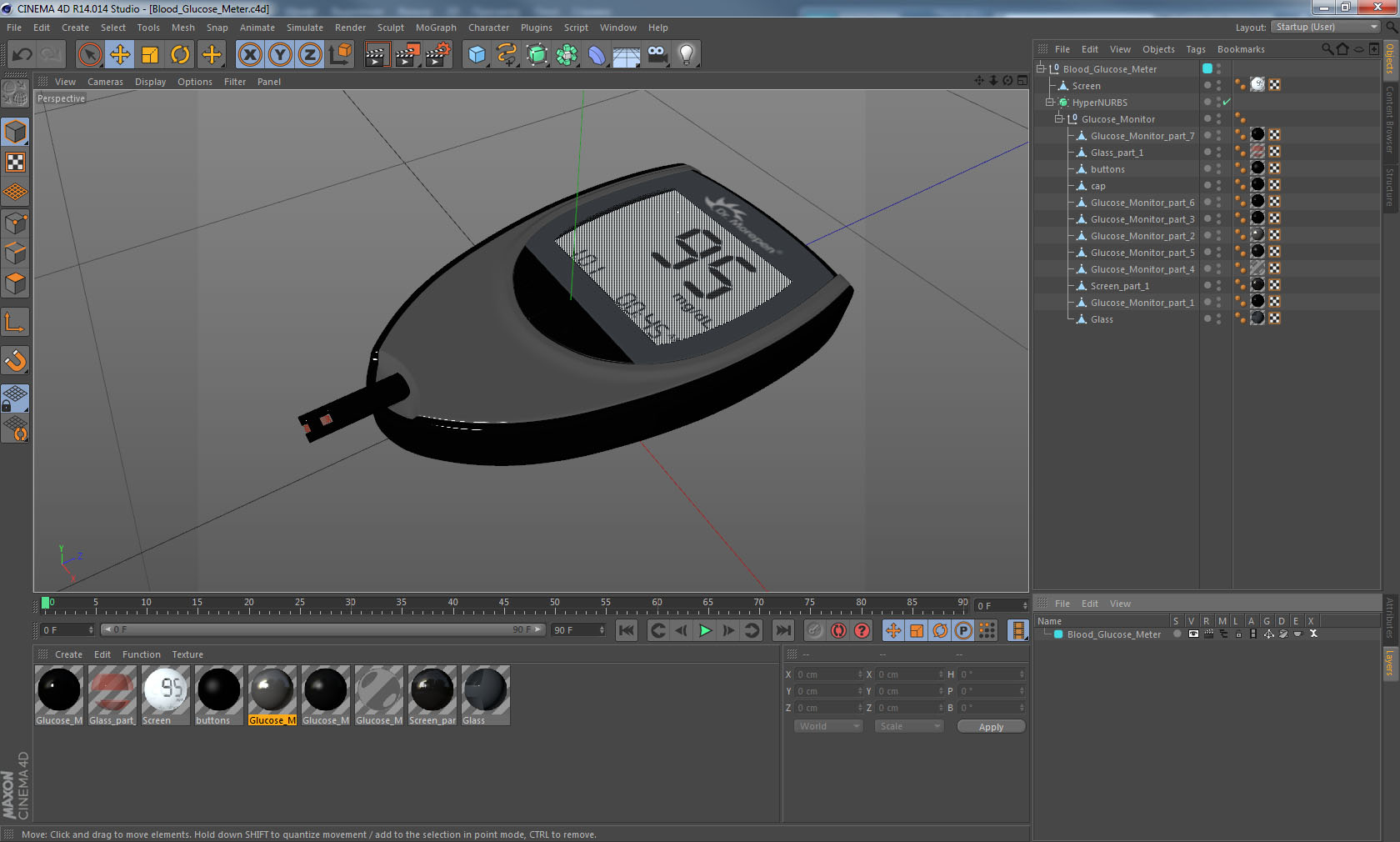
Task: Toggle Z axis lock
Action: tap(310, 55)
